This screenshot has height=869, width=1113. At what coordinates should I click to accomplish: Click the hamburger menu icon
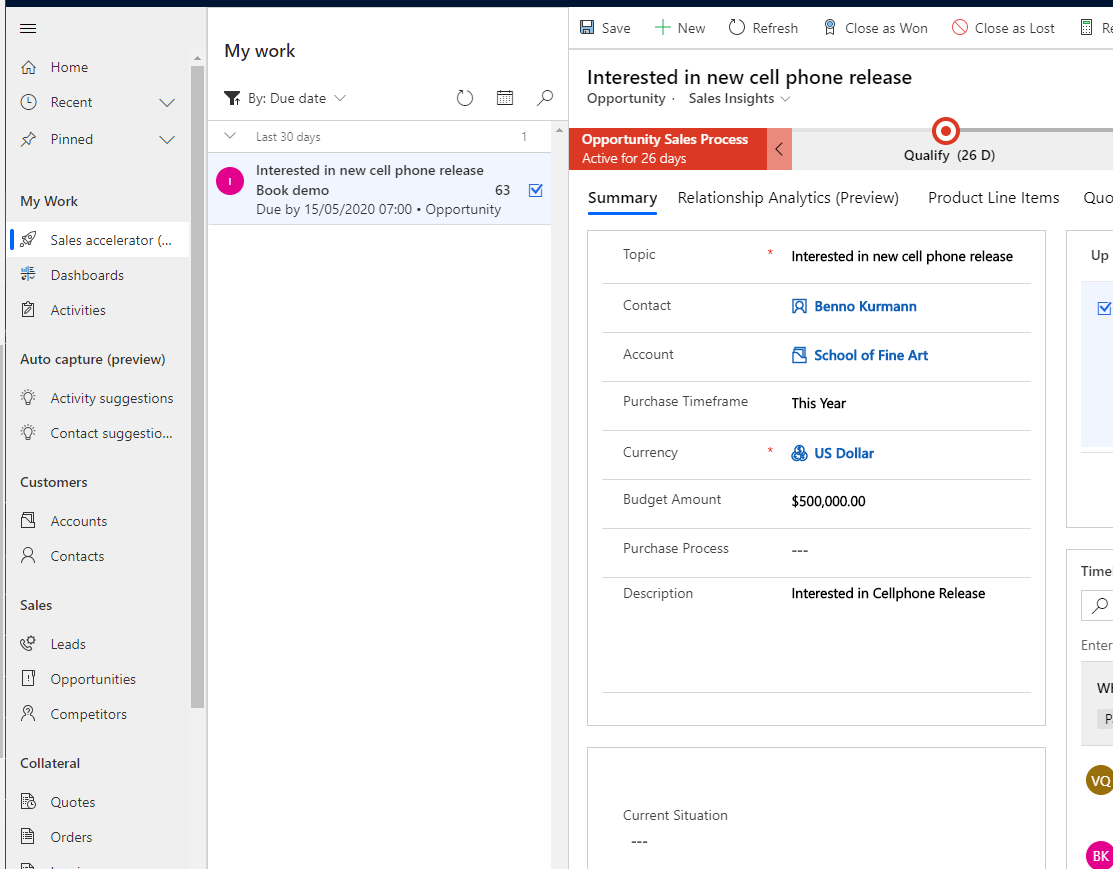[28, 28]
